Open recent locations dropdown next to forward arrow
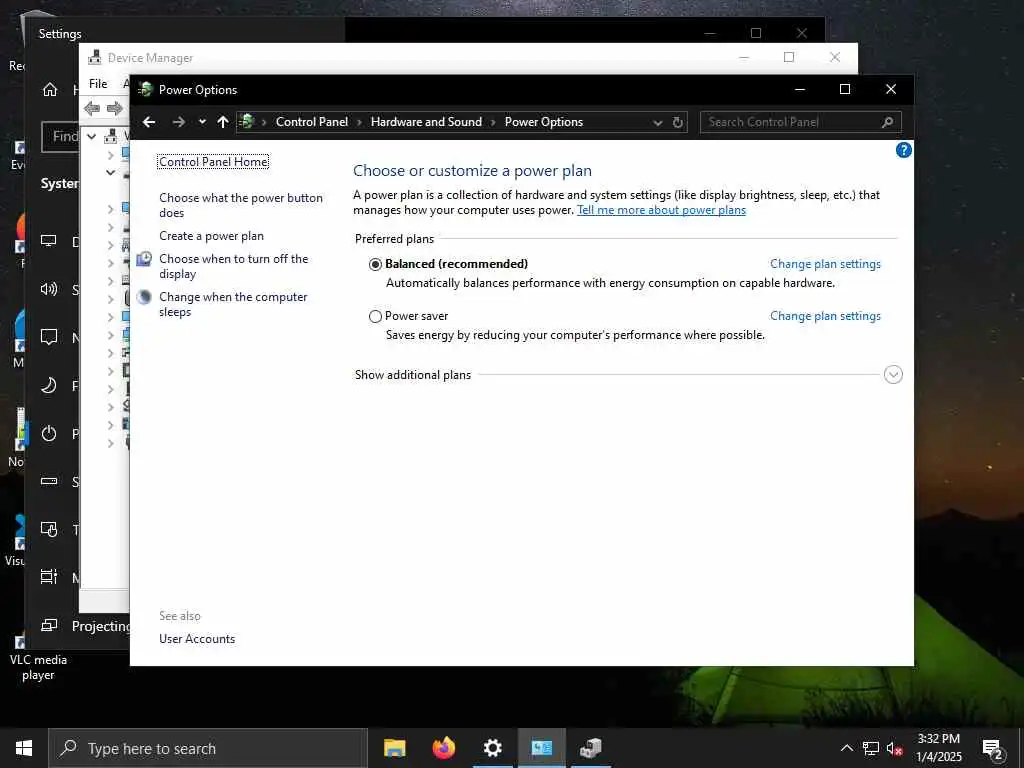Image resolution: width=1024 pixels, height=768 pixels. 202,122
